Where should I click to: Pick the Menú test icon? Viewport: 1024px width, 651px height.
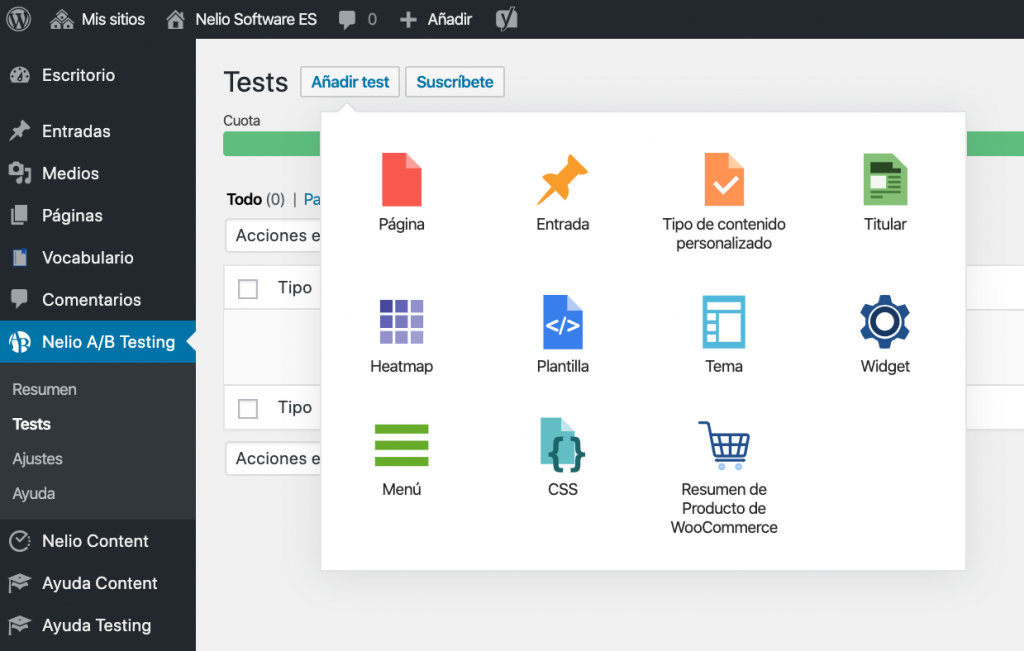tap(401, 443)
